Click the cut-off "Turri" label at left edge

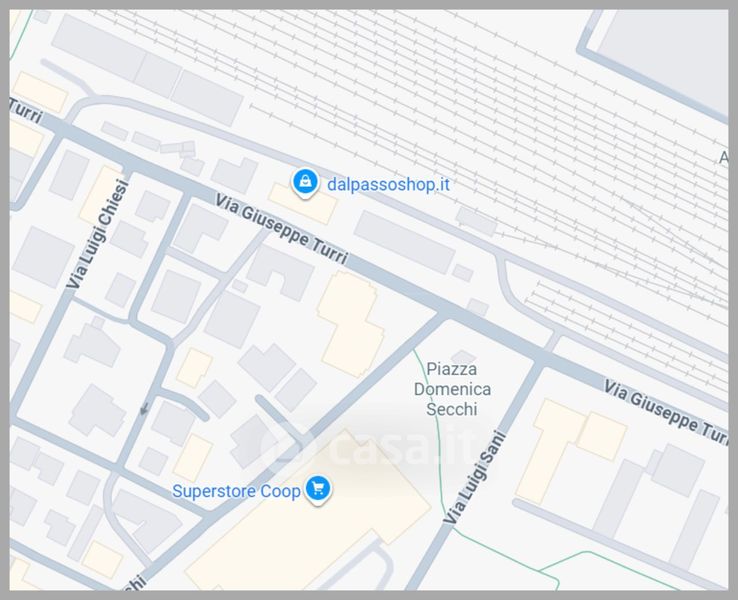[26, 111]
